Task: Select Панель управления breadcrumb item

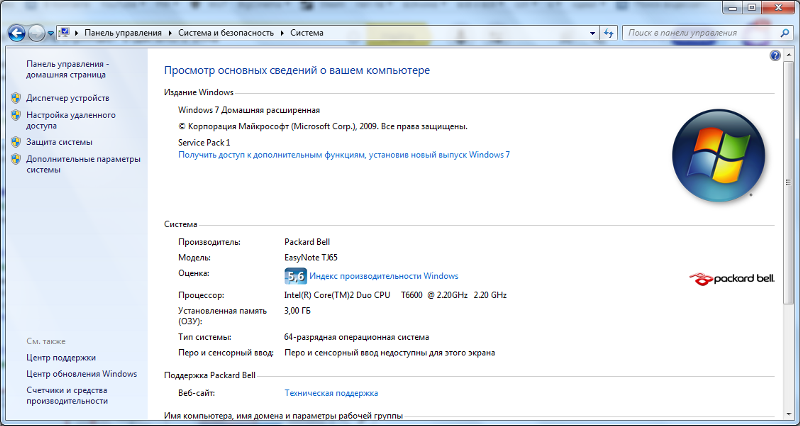Action: pos(122,33)
